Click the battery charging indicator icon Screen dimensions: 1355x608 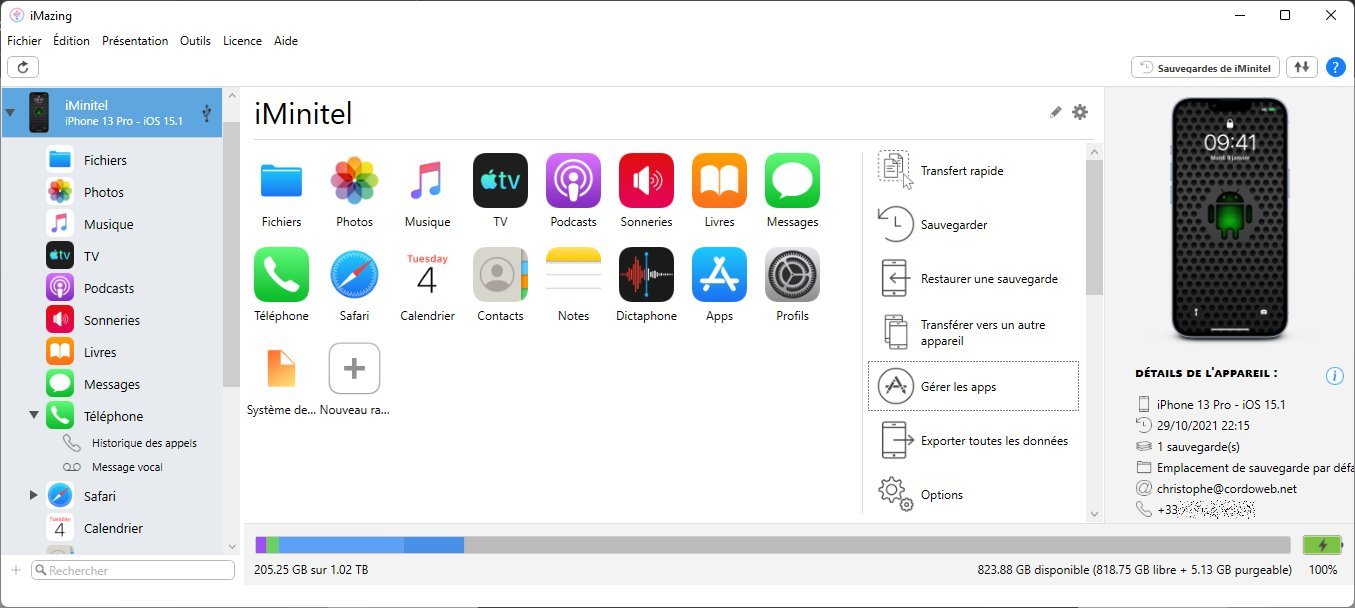[x=1322, y=545]
